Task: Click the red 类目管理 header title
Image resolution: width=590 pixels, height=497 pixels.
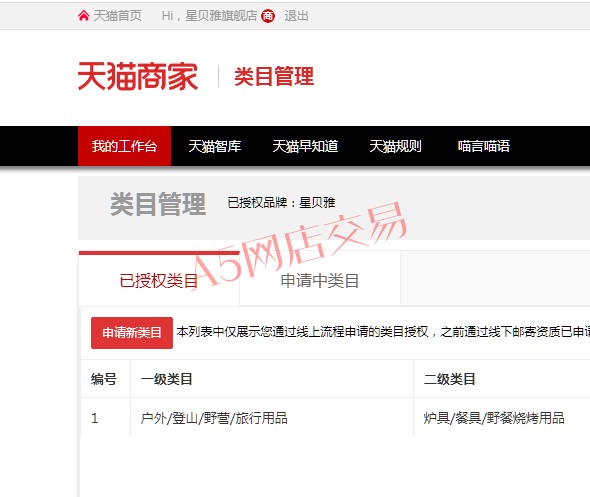Action: click(274, 76)
